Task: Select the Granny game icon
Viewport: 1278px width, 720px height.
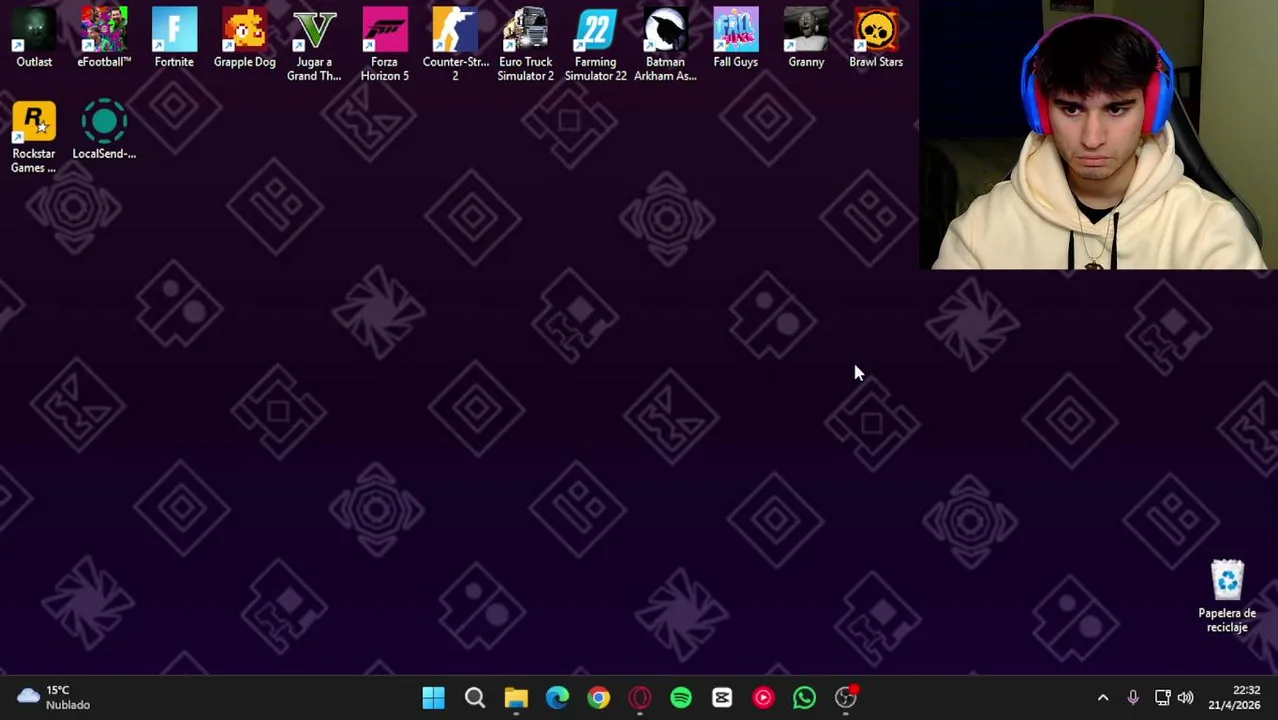Action: (806, 38)
